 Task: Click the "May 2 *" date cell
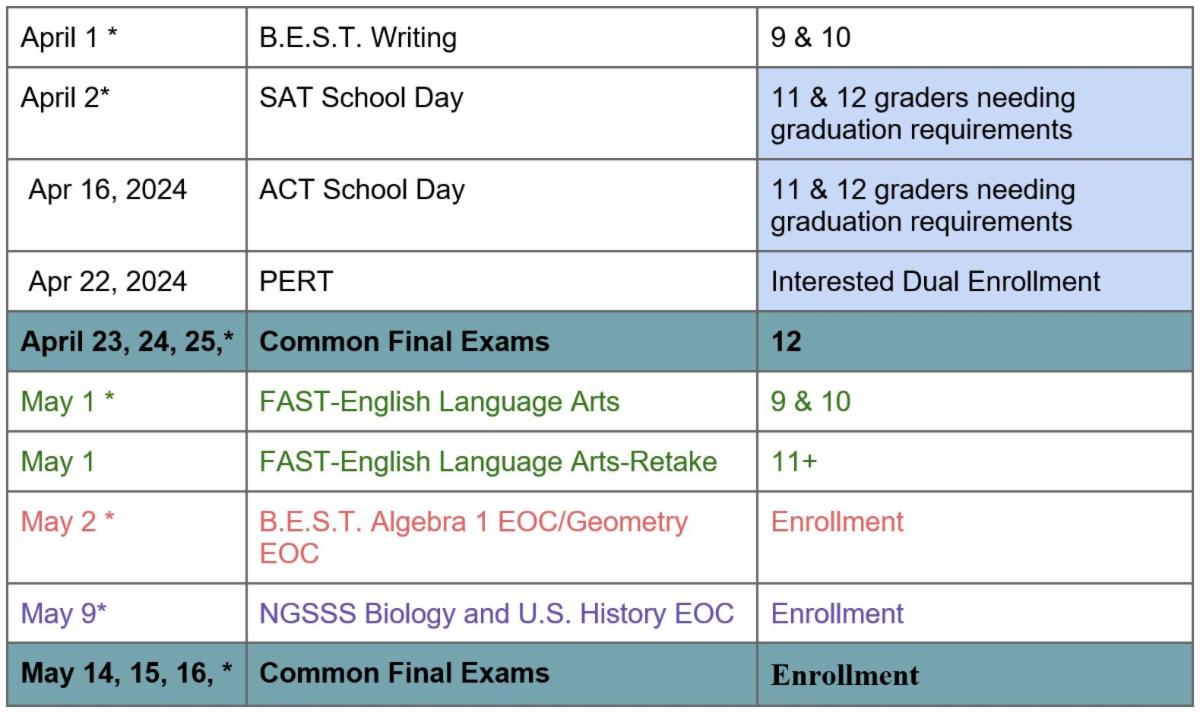68,522
